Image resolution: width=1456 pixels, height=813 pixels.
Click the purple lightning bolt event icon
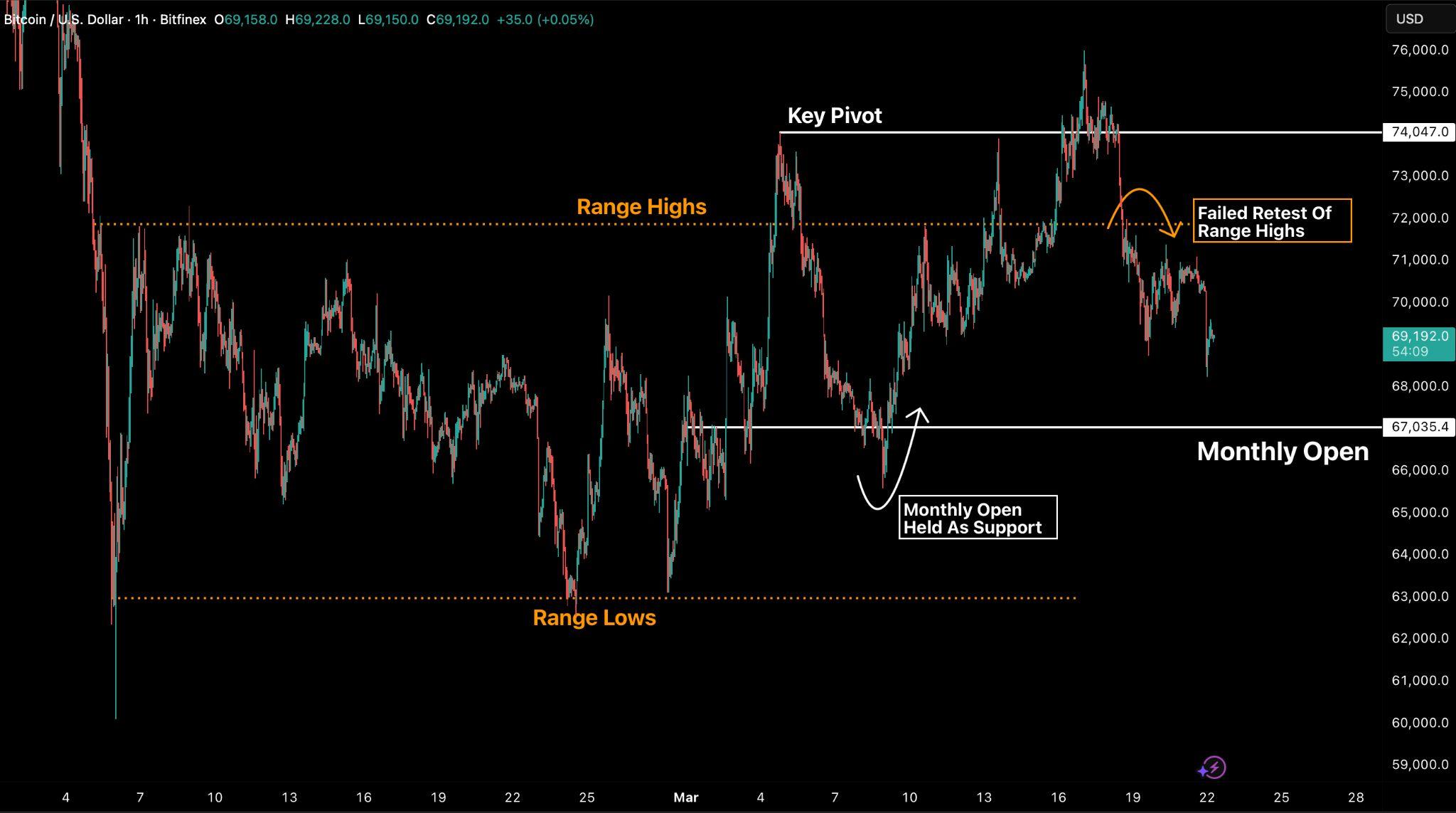(x=1214, y=767)
